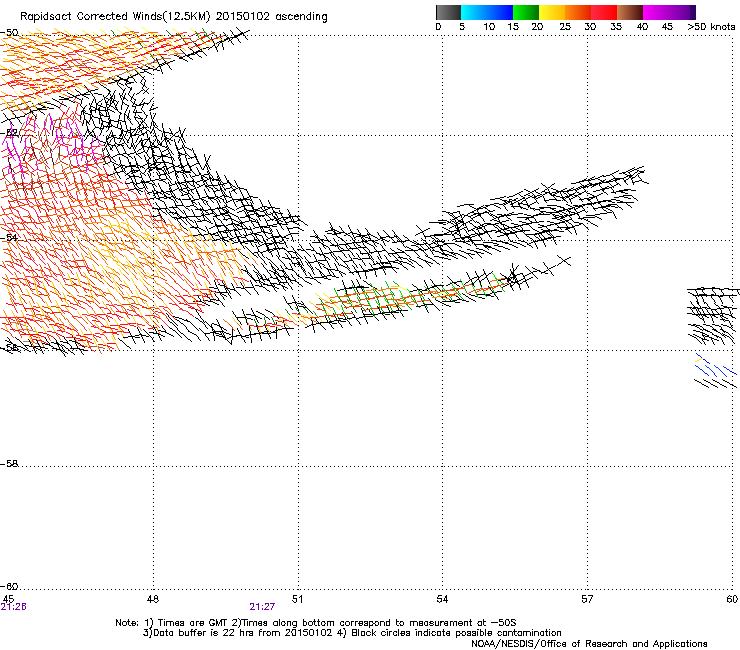Click the note 'Data buffer is 22 hrs'
Image resolution: width=740 pixels, height=650 pixels.
click(204, 633)
